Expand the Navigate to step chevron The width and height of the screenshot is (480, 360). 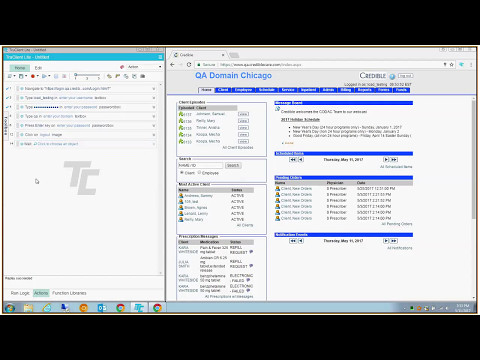154,89
